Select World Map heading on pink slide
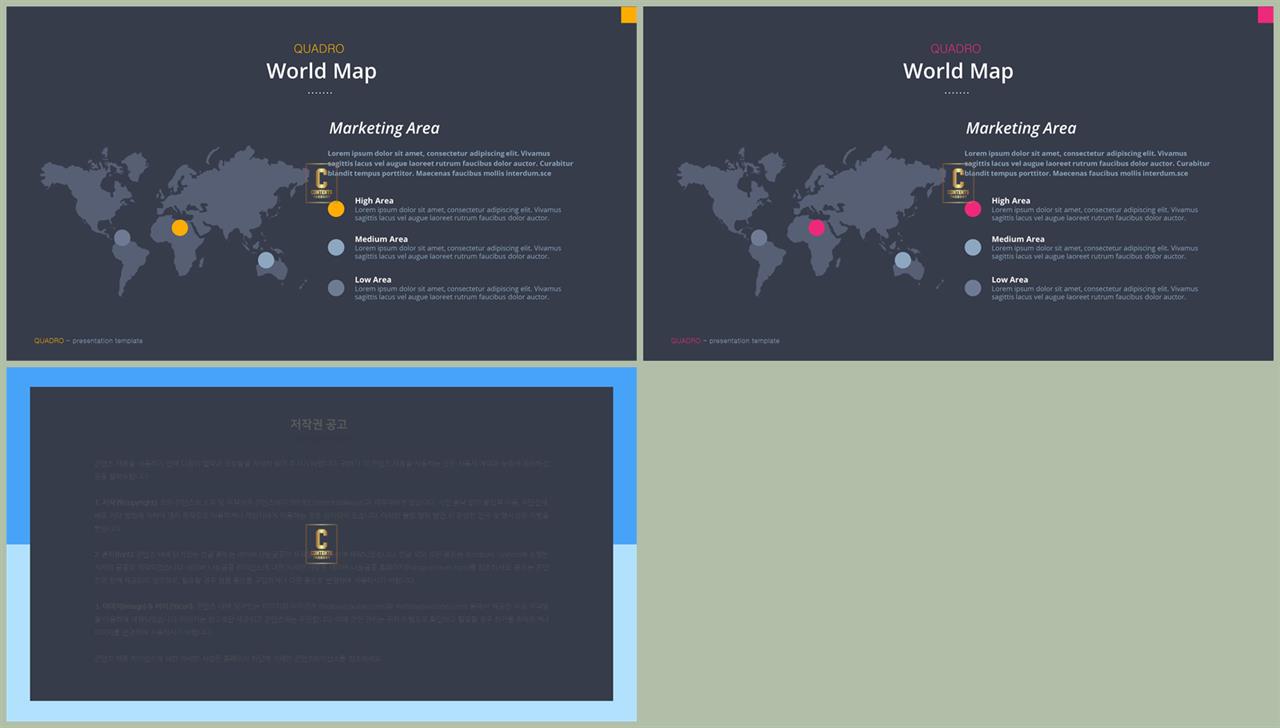The image size is (1280, 728). tap(958, 71)
